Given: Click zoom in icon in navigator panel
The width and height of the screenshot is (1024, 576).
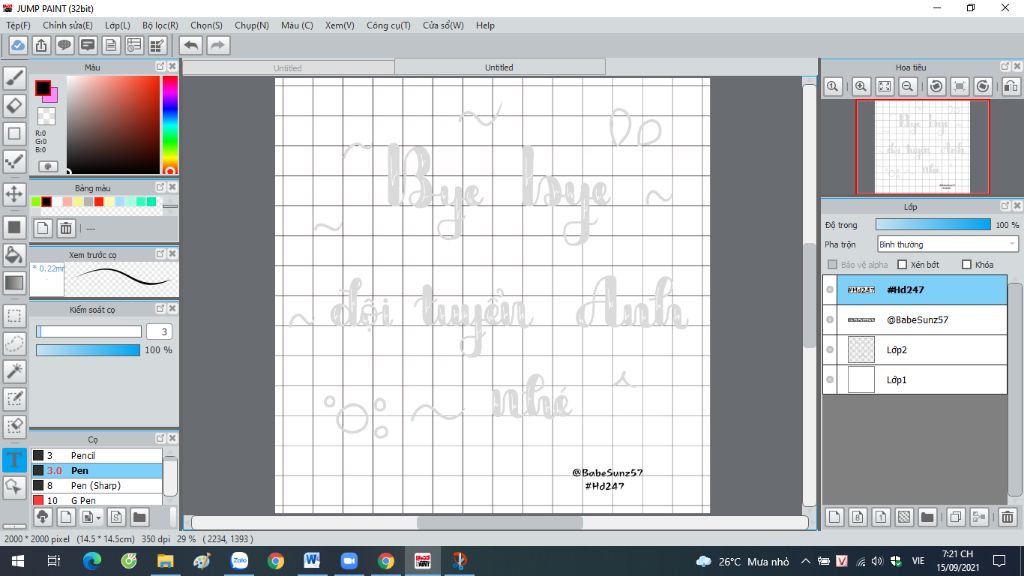Looking at the screenshot, I should coord(861,86).
